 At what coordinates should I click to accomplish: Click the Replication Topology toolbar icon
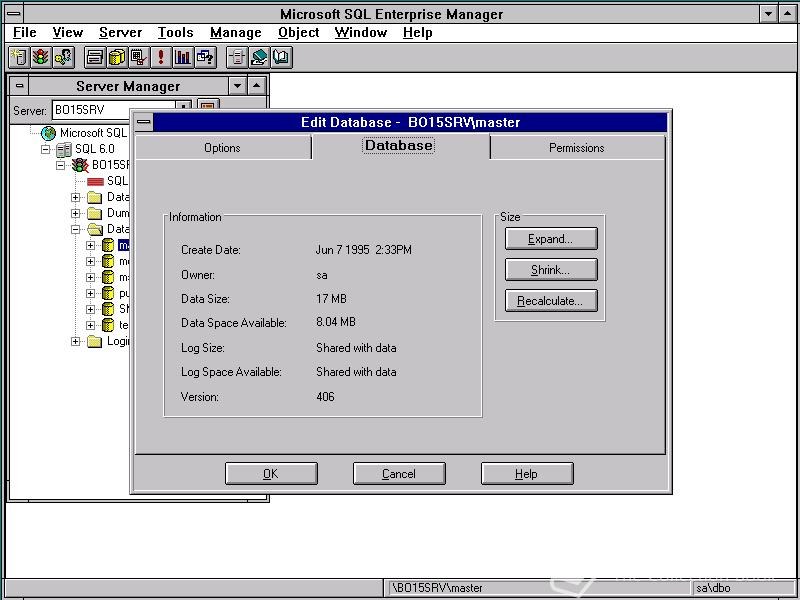click(237, 57)
